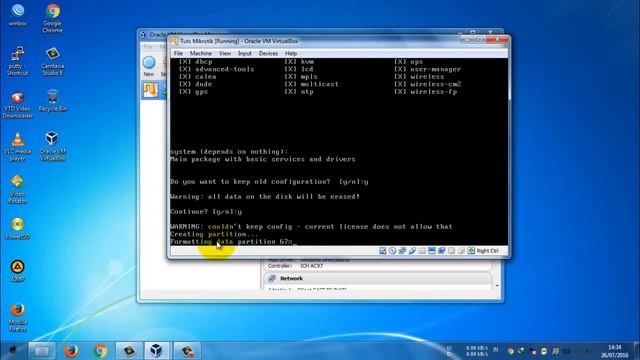Click the hard disk activity status icon
The height and width of the screenshot is (360, 640).
[382, 251]
